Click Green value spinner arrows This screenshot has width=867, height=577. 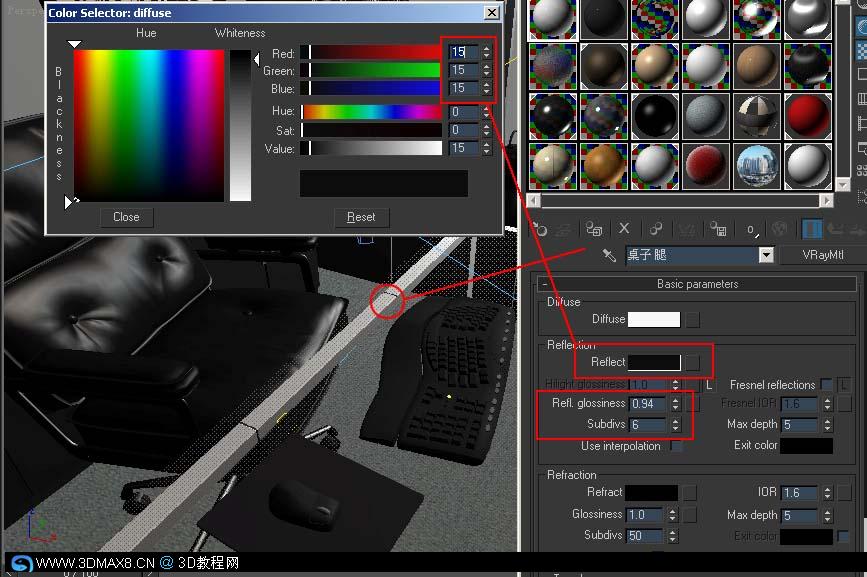coord(486,70)
